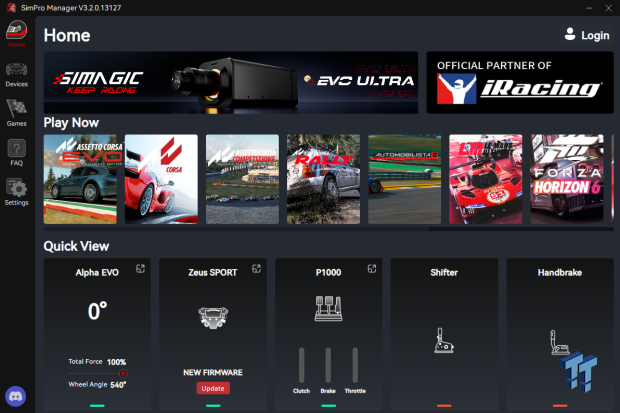Click the Shifter device icon
This screenshot has width=620, height=413.
[x=444, y=340]
